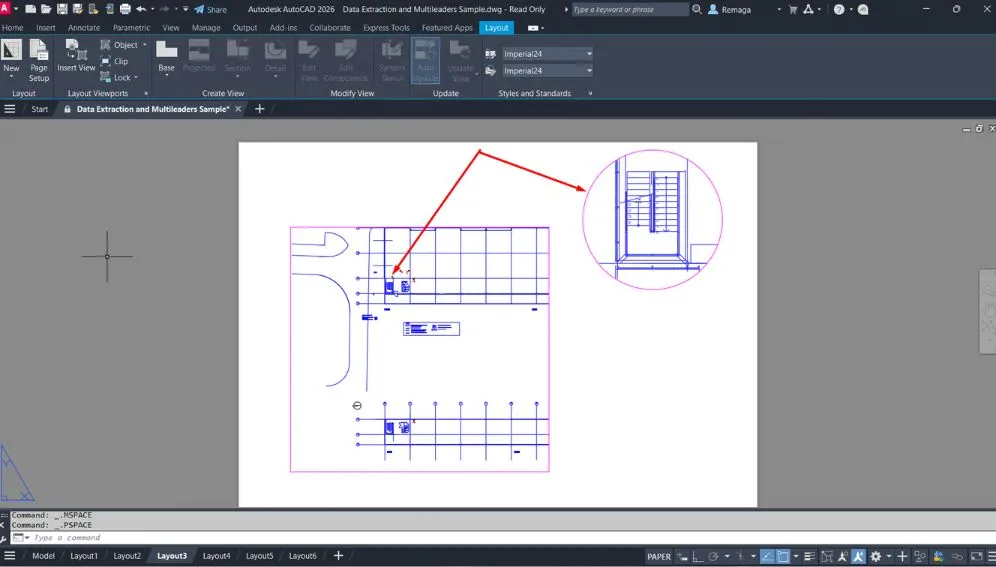This screenshot has width=996, height=567.
Task: Click the Undo arrow icon
Action: [x=141, y=10]
